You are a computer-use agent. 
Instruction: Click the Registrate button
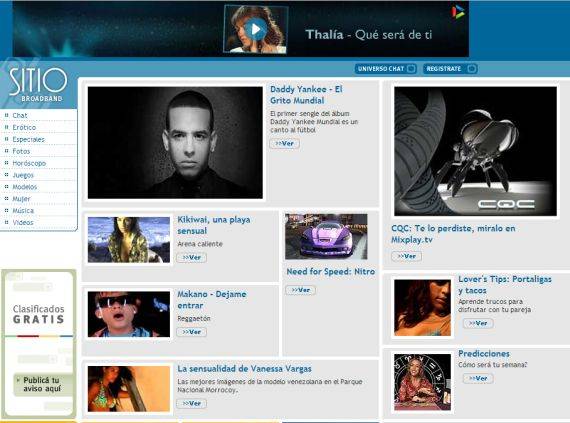[450, 69]
